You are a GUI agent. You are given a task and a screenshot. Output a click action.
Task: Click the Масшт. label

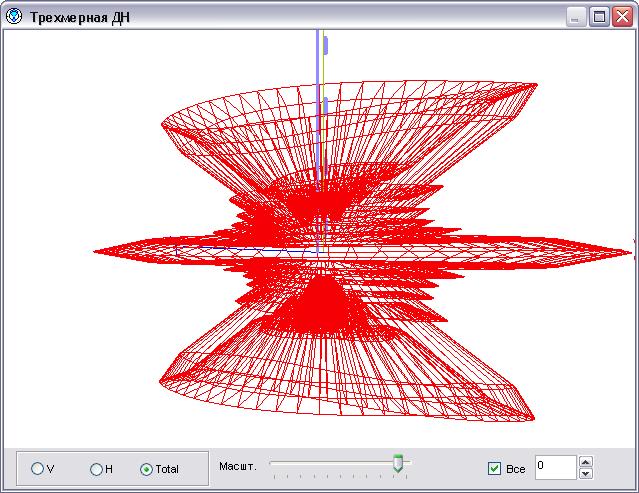tap(238, 467)
